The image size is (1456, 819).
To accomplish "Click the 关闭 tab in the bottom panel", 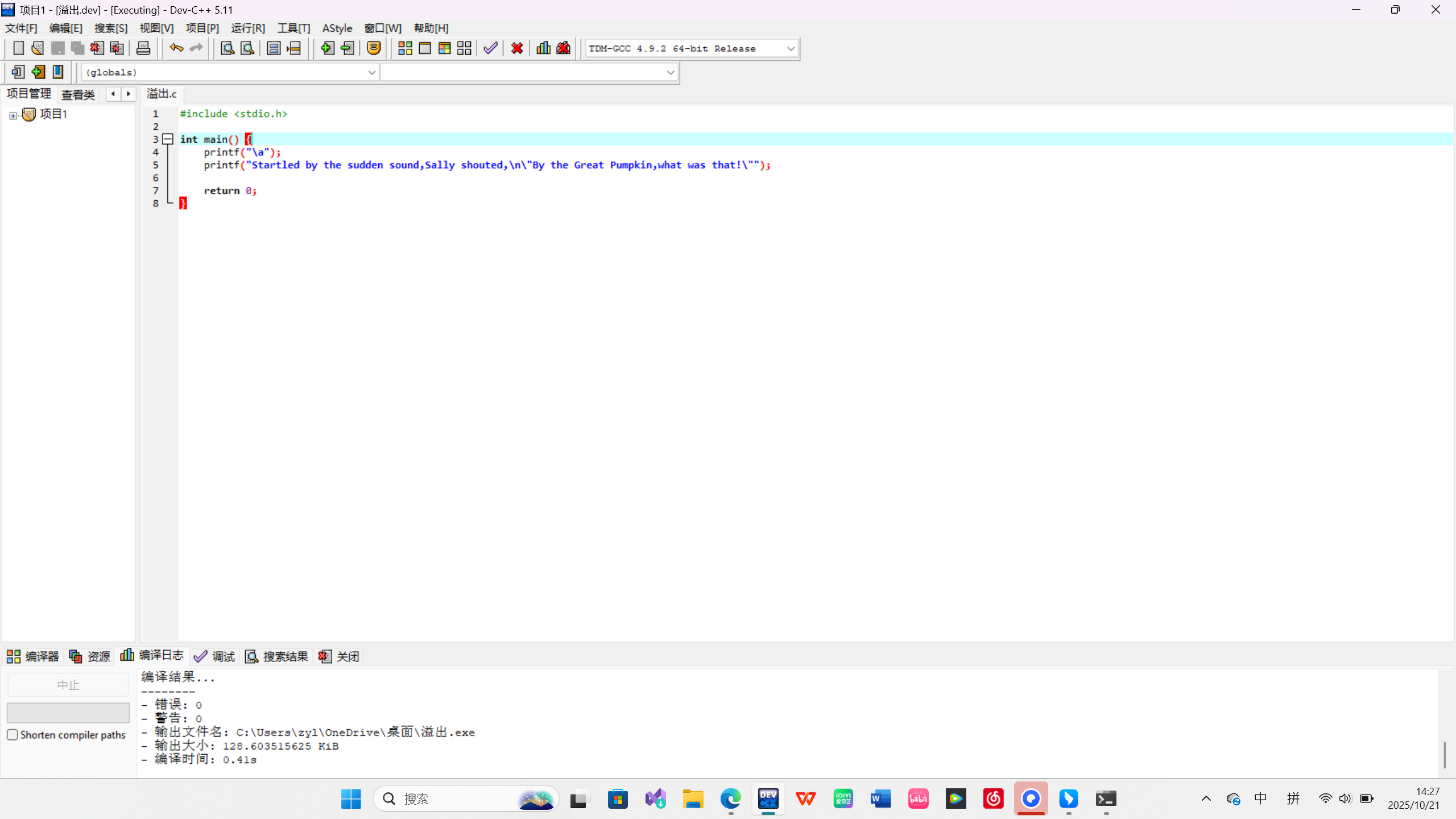I will click(x=340, y=656).
